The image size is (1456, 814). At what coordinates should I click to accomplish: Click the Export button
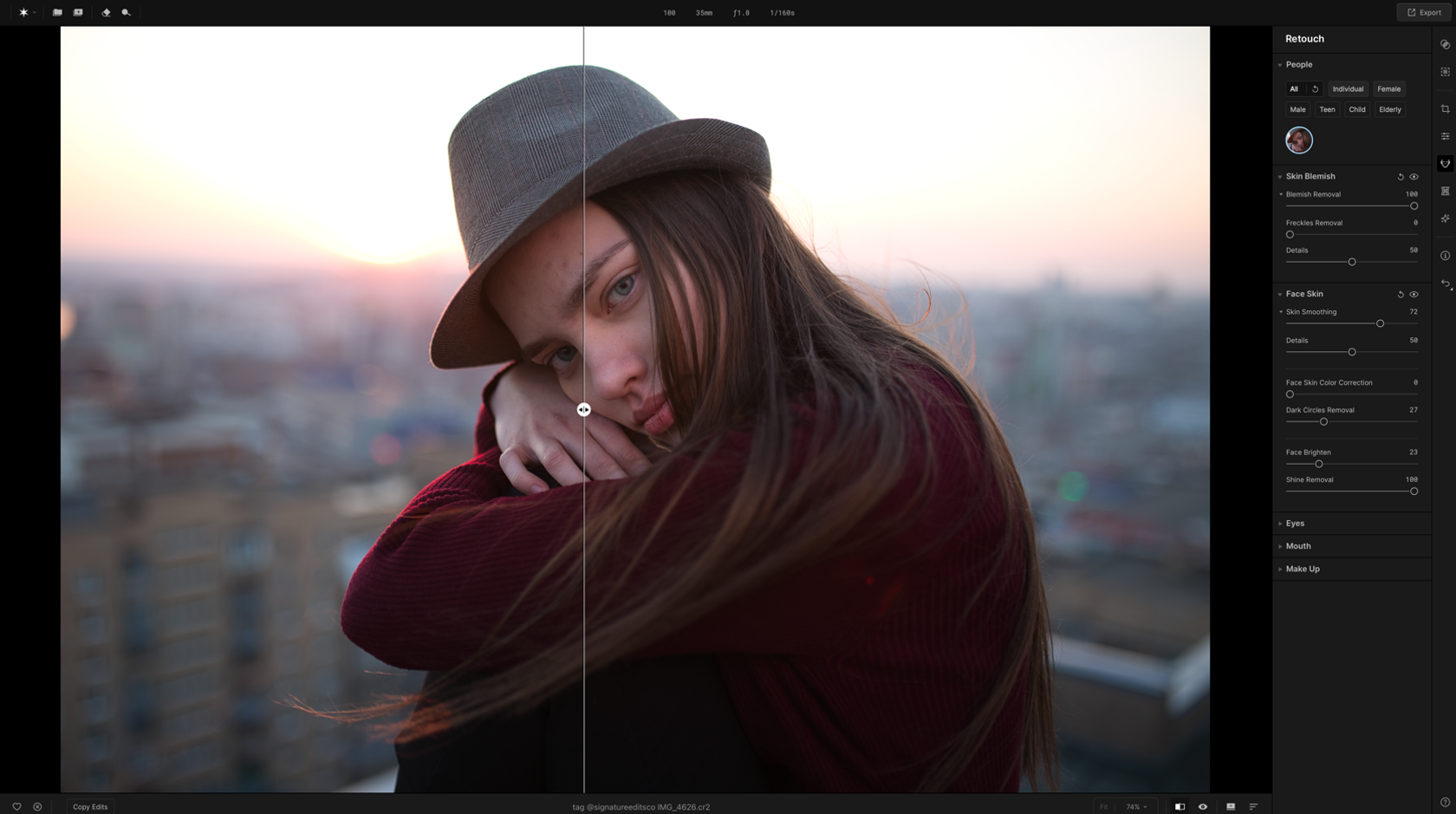(1426, 12)
